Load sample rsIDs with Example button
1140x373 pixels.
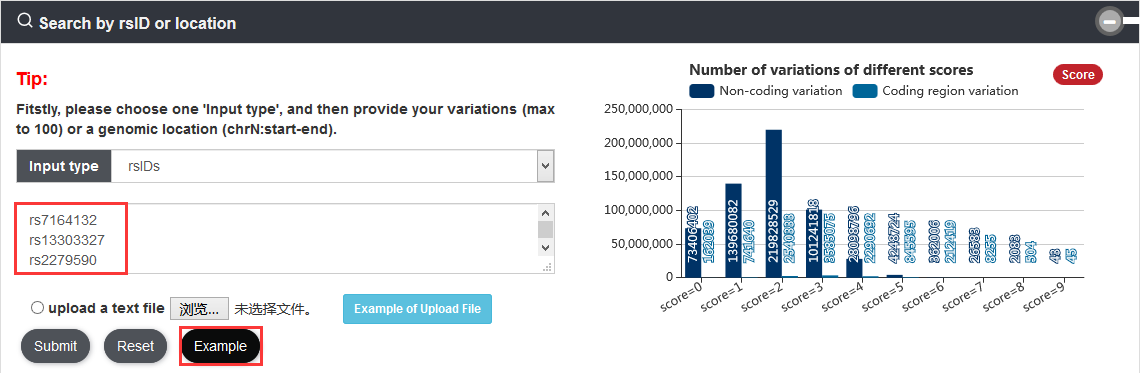(220, 346)
